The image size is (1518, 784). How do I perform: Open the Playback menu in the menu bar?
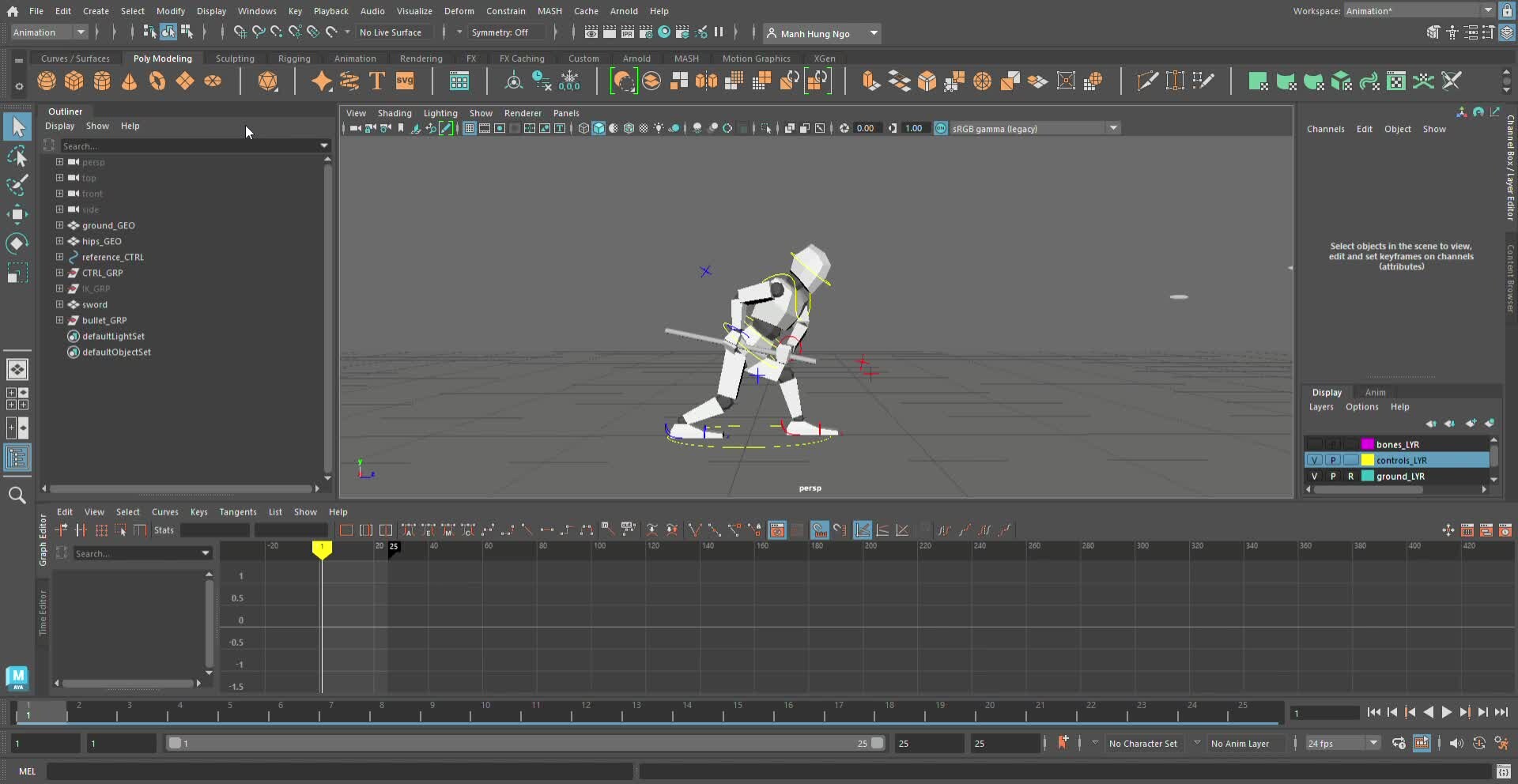[x=331, y=10]
